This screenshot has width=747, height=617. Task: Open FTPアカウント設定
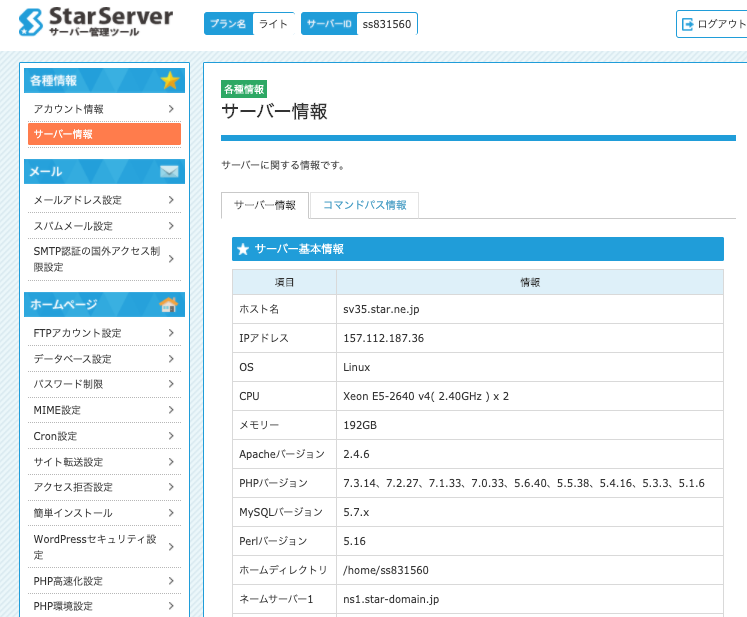tap(104, 333)
